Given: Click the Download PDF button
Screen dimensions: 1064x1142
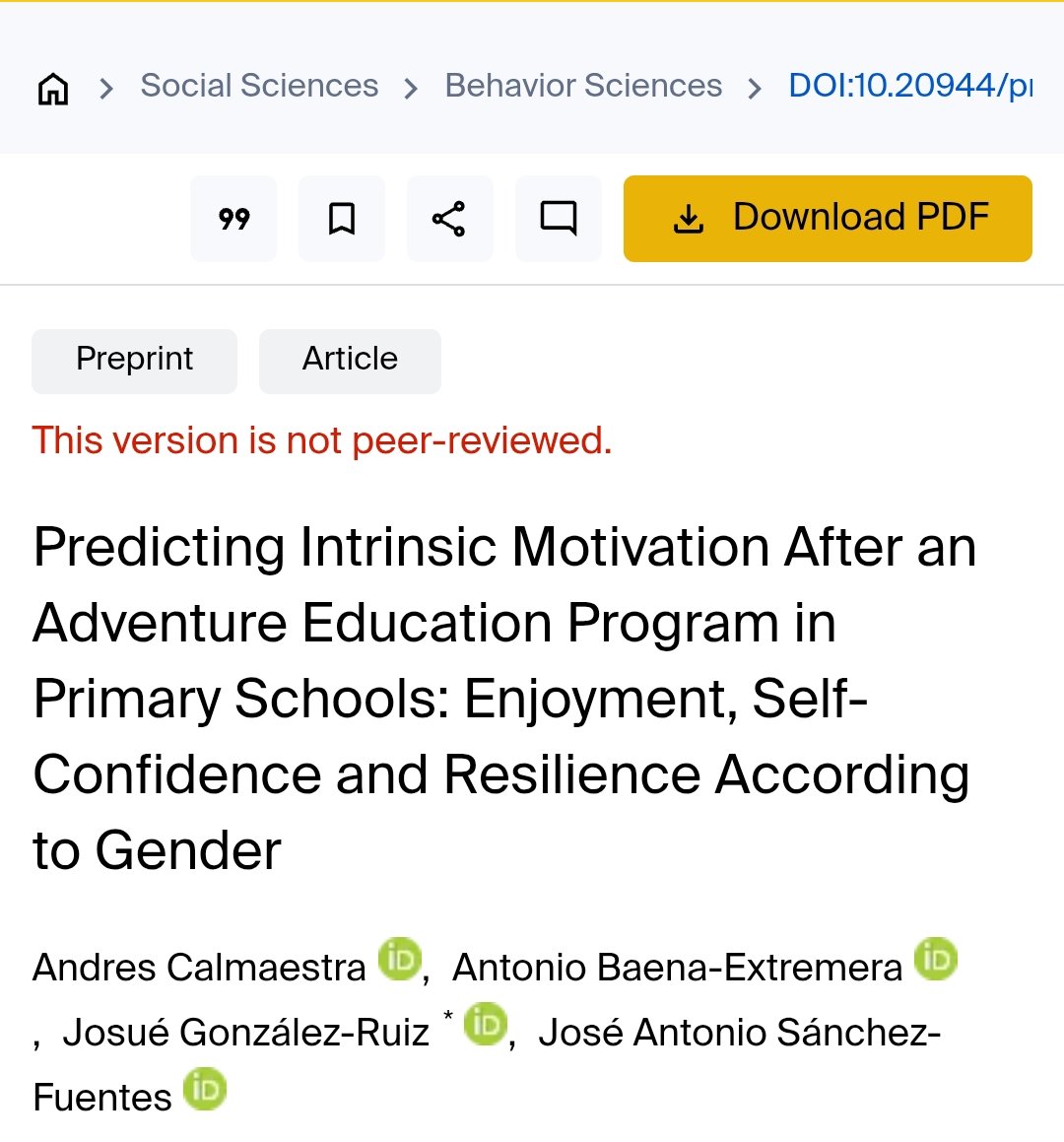Looking at the screenshot, I should point(828,219).
